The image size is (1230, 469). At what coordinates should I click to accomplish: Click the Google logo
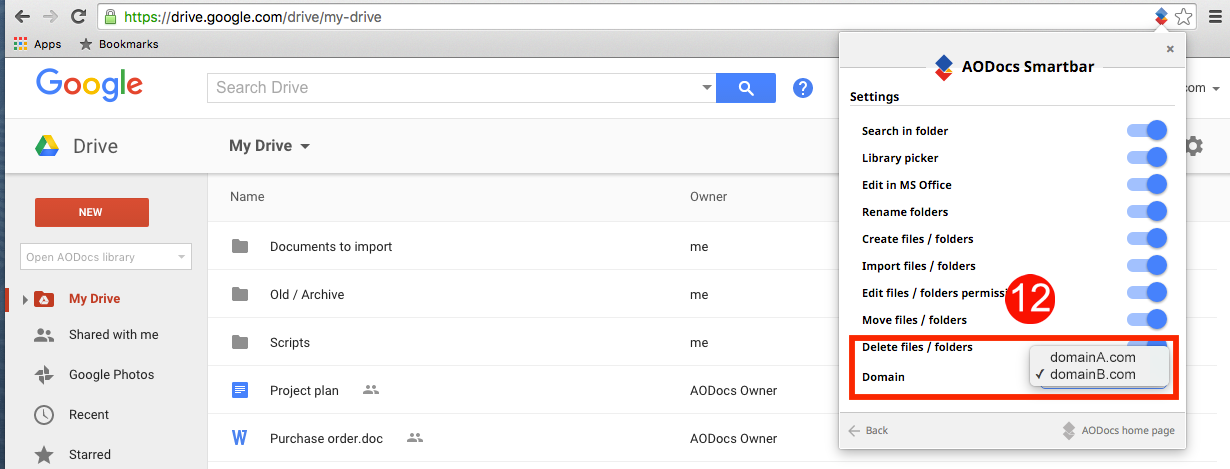tap(89, 84)
